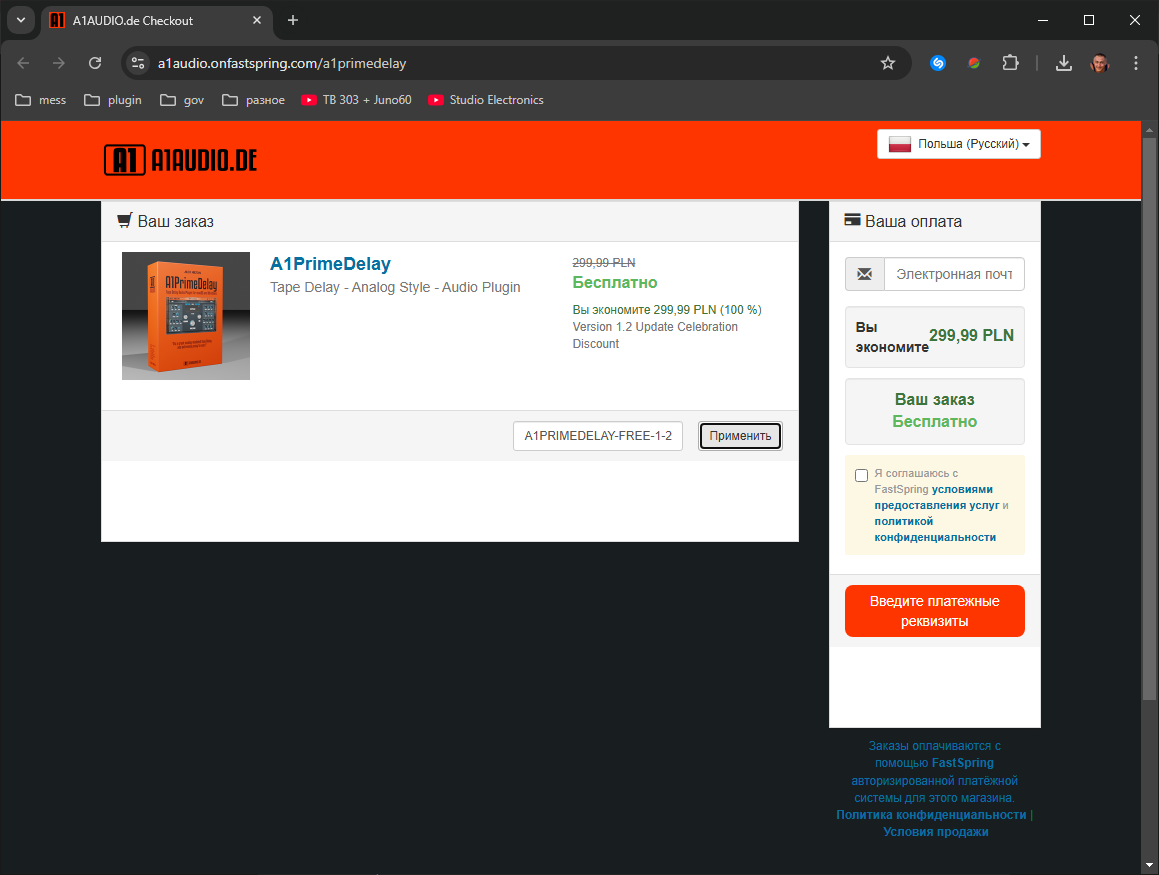This screenshot has height=875, width=1159.
Task: Open the разное bookmarks folder
Action: pos(254,100)
